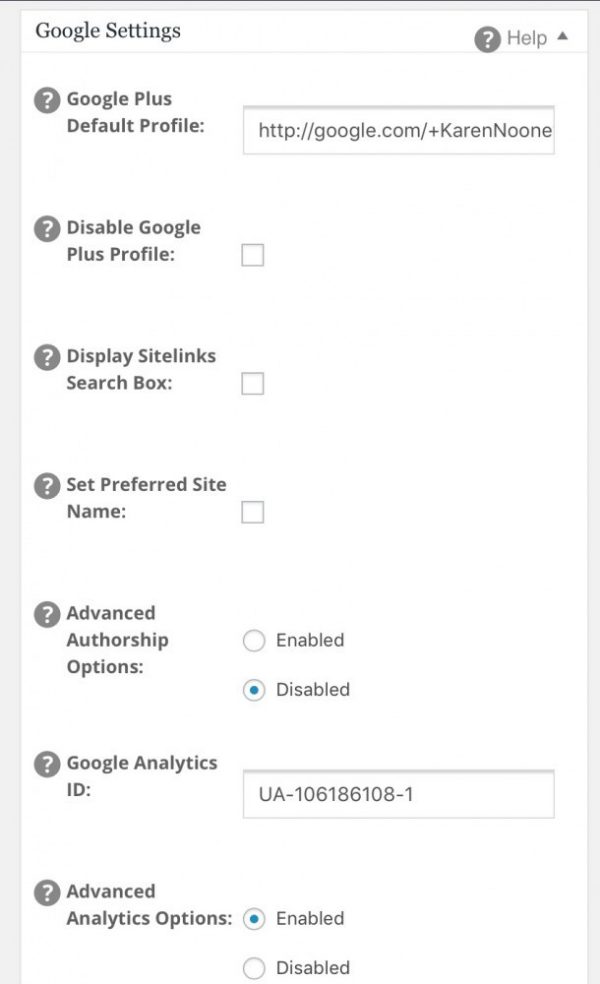Enable the Display Sitelinks Search Box option

(251, 384)
